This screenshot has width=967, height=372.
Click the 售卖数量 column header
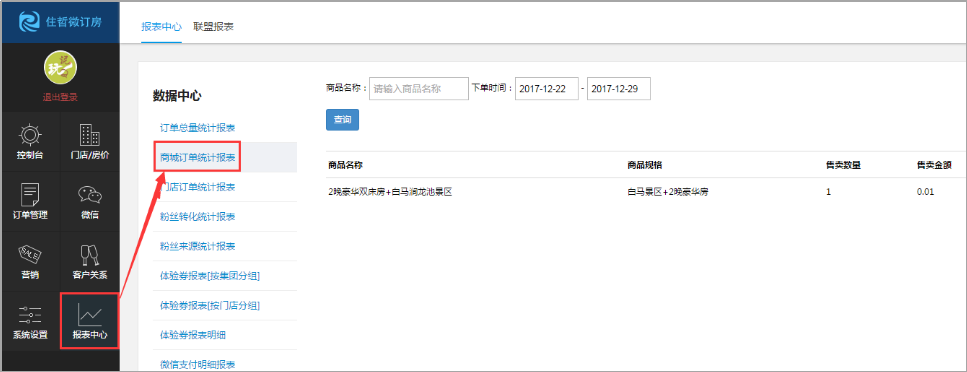pyautogui.click(x=844, y=165)
